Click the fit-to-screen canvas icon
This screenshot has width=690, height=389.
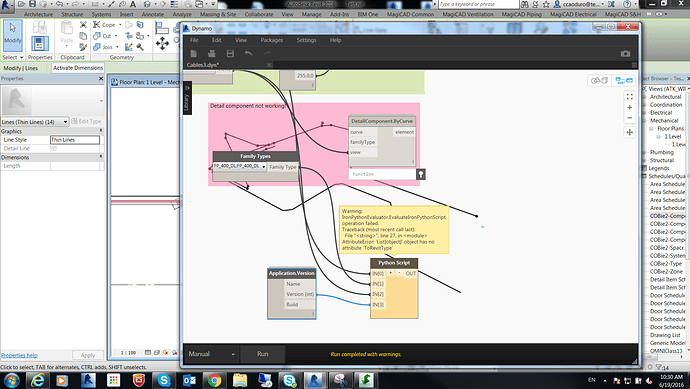coord(630,96)
